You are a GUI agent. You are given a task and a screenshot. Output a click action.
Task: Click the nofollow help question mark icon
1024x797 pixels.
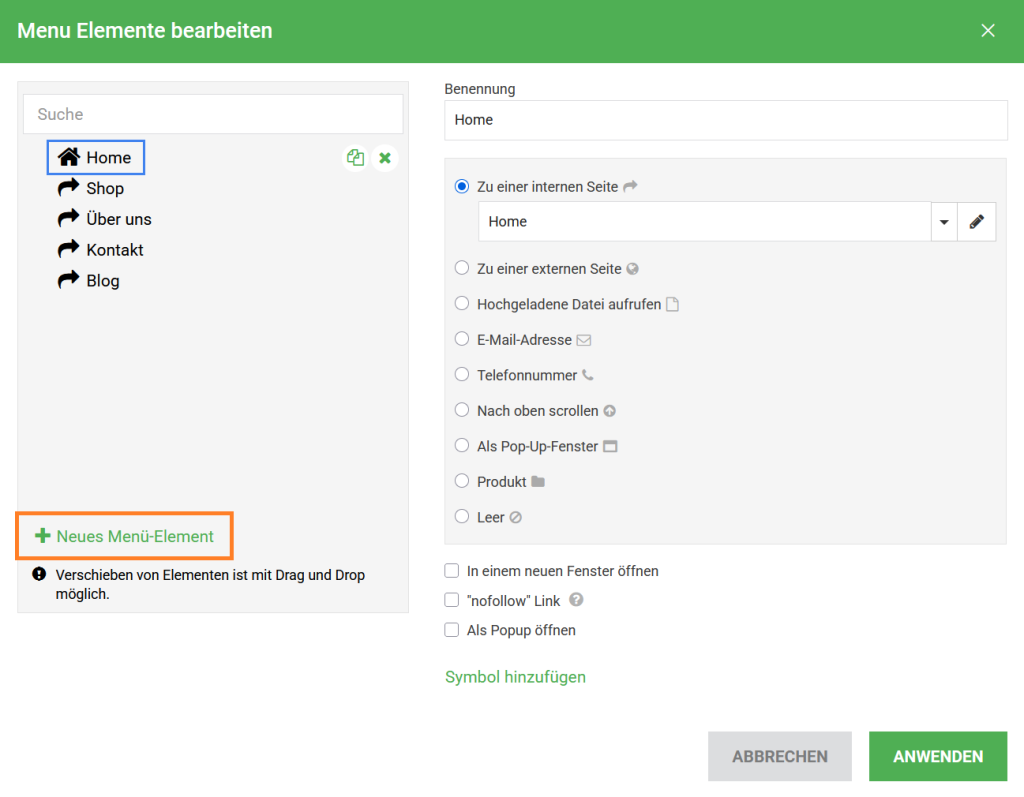(576, 600)
